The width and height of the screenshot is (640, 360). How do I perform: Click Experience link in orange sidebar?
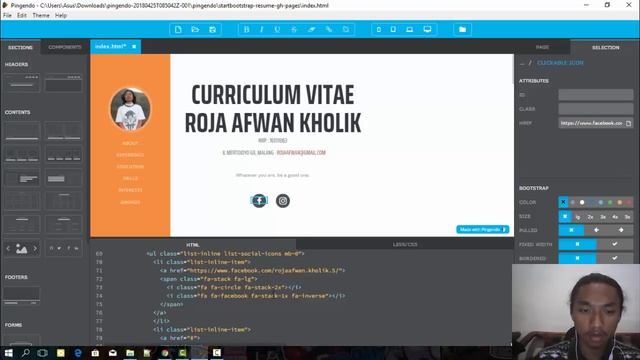click(x=130, y=155)
